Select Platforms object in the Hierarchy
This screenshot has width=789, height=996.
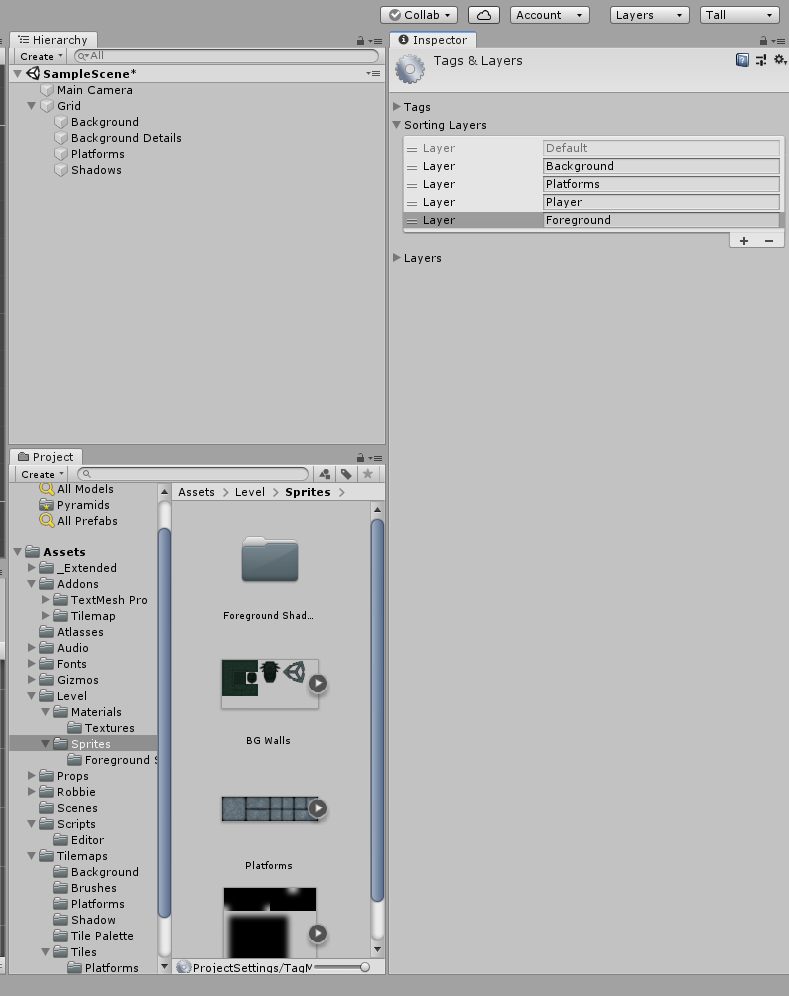pos(97,154)
